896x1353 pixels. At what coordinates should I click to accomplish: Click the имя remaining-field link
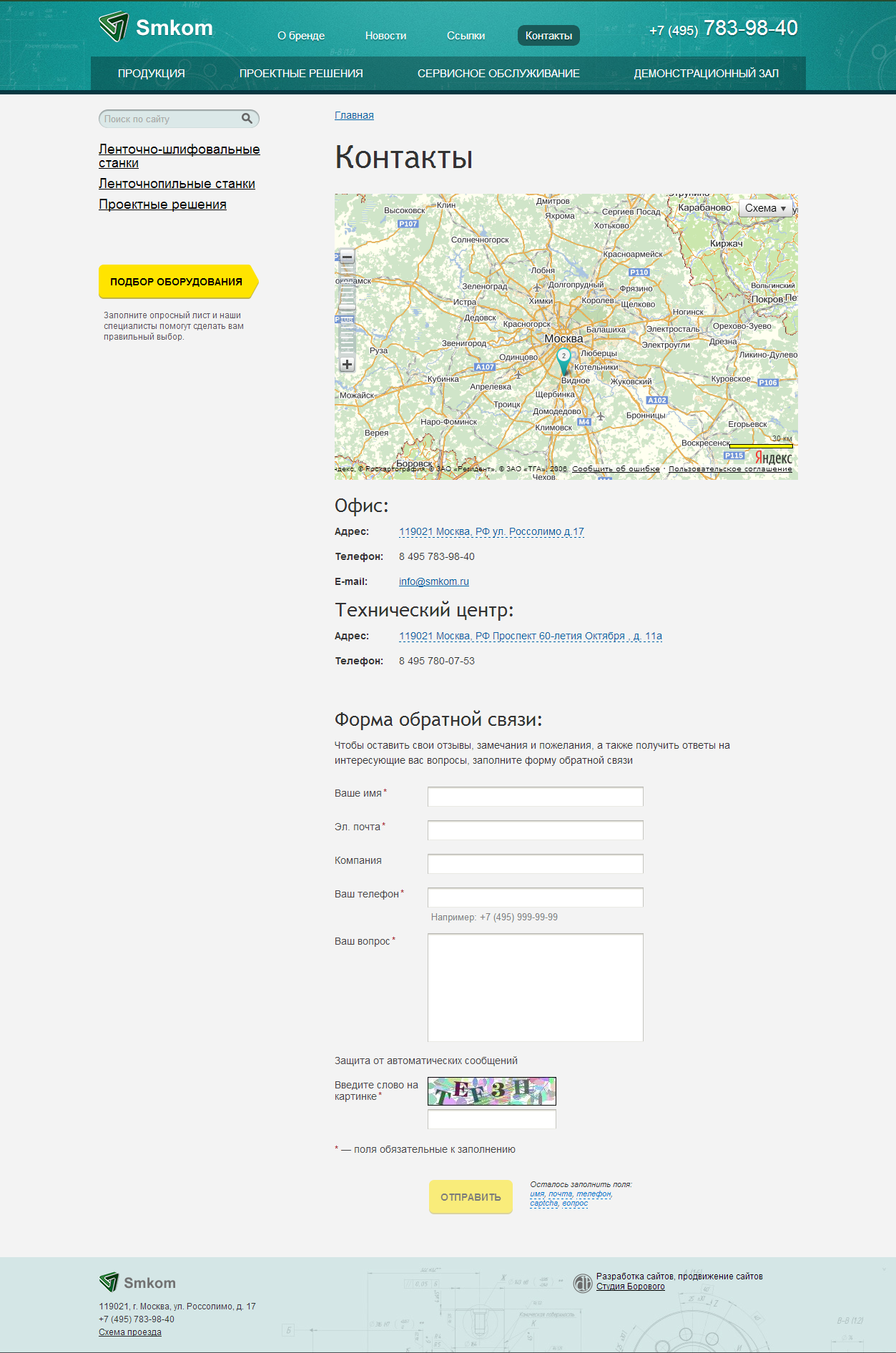tap(537, 1194)
